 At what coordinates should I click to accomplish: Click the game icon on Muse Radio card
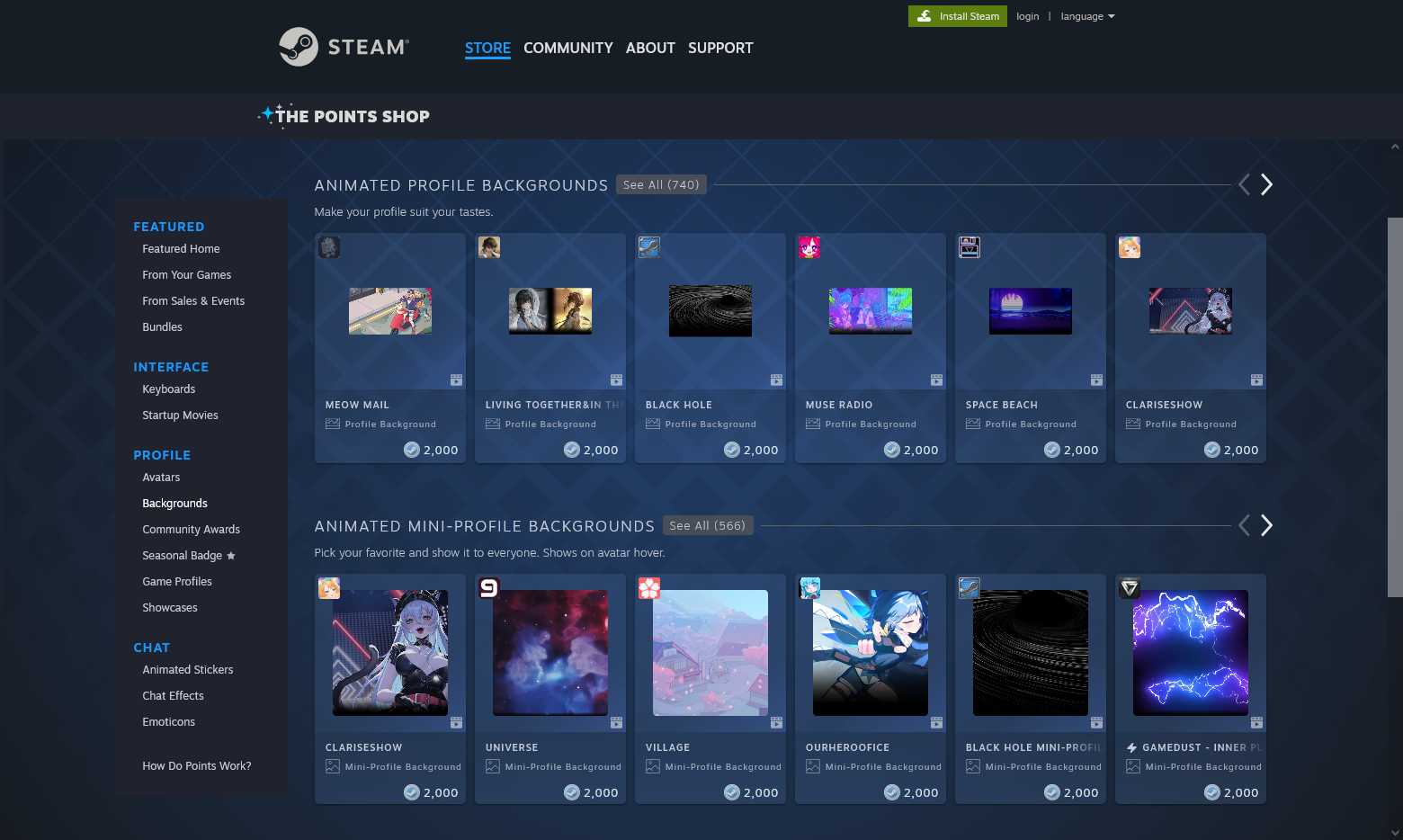809,247
